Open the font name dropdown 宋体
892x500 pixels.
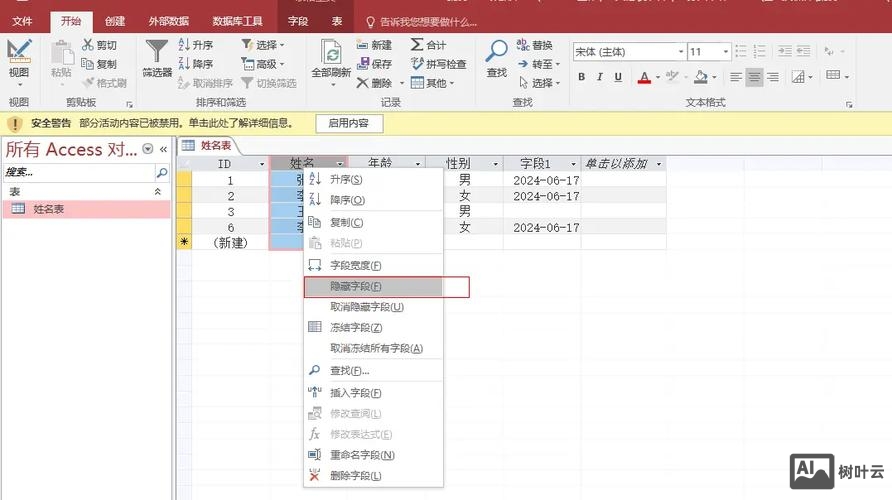point(680,52)
